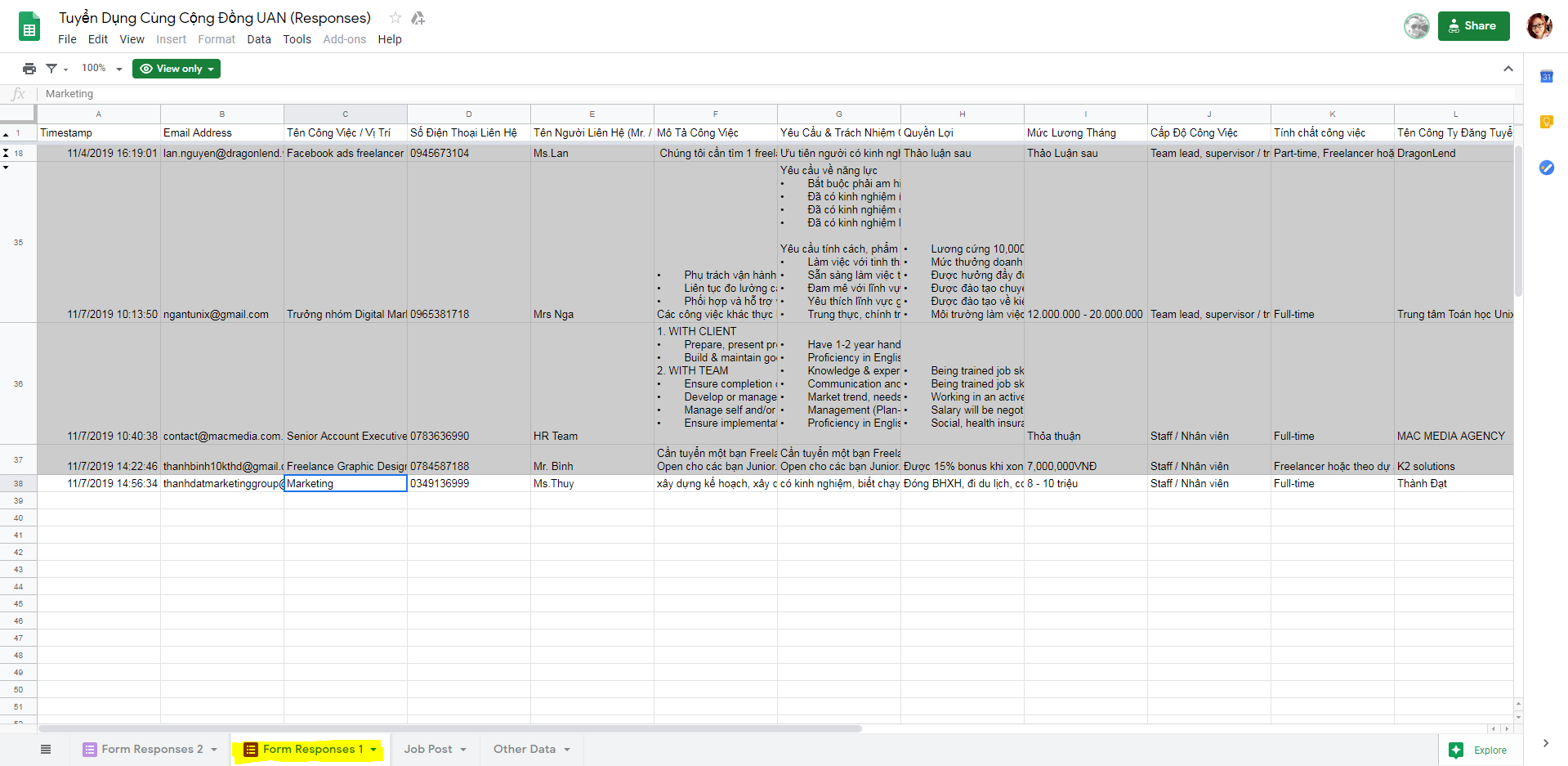
Task: Select column A header
Action: (99, 114)
